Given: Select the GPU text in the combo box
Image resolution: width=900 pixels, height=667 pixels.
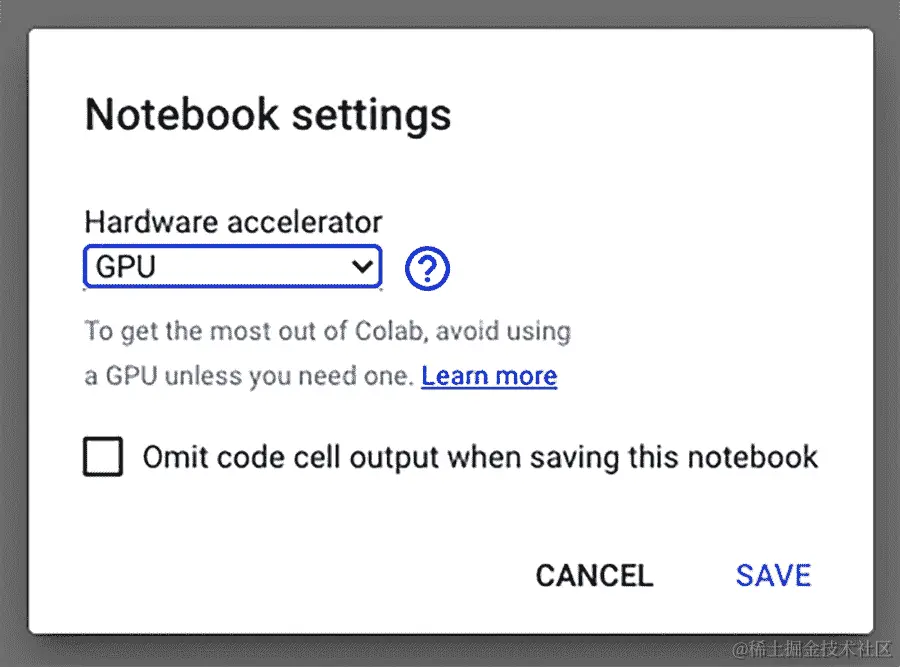Looking at the screenshot, I should point(126,267).
